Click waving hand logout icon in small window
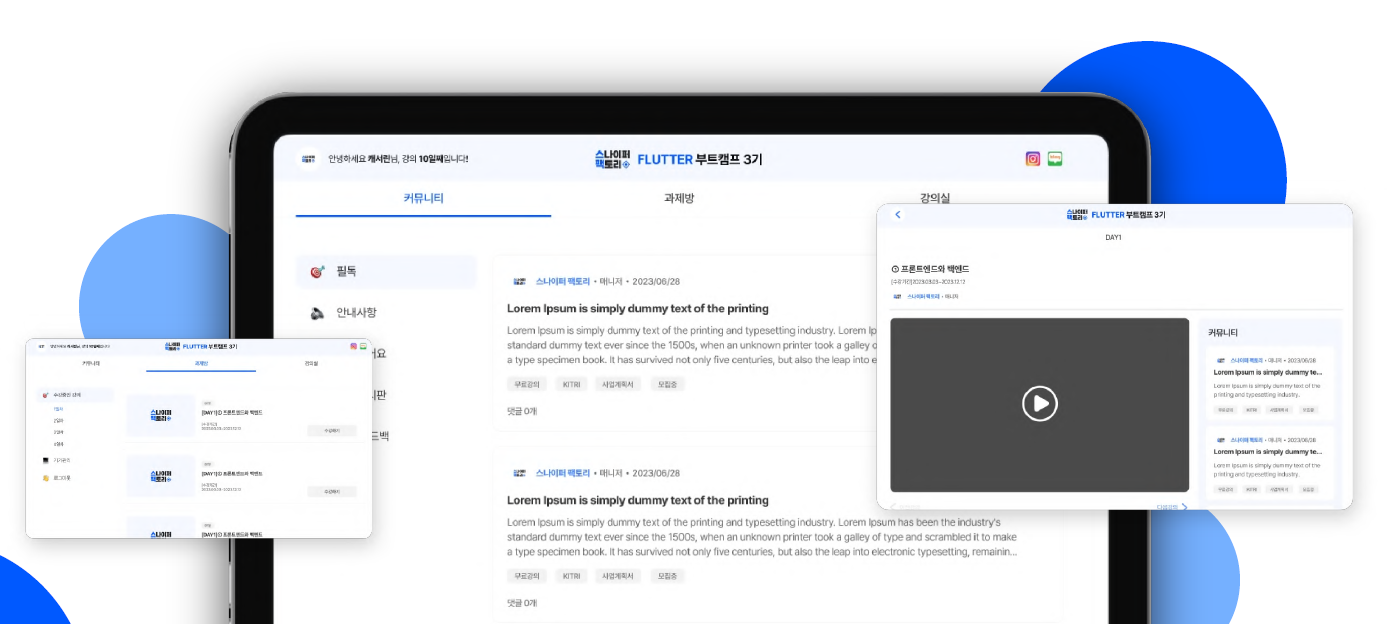The width and height of the screenshot is (1395, 624). pos(45,478)
